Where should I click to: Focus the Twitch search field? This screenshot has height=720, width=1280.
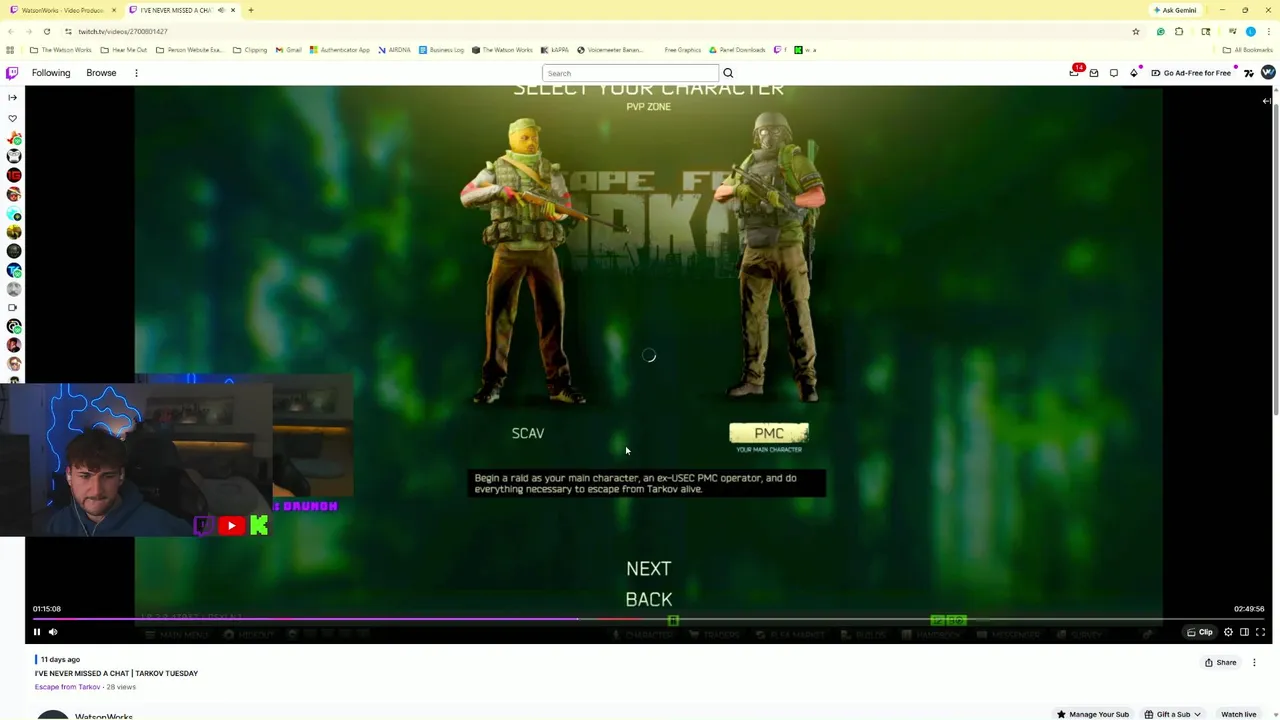[x=630, y=73]
